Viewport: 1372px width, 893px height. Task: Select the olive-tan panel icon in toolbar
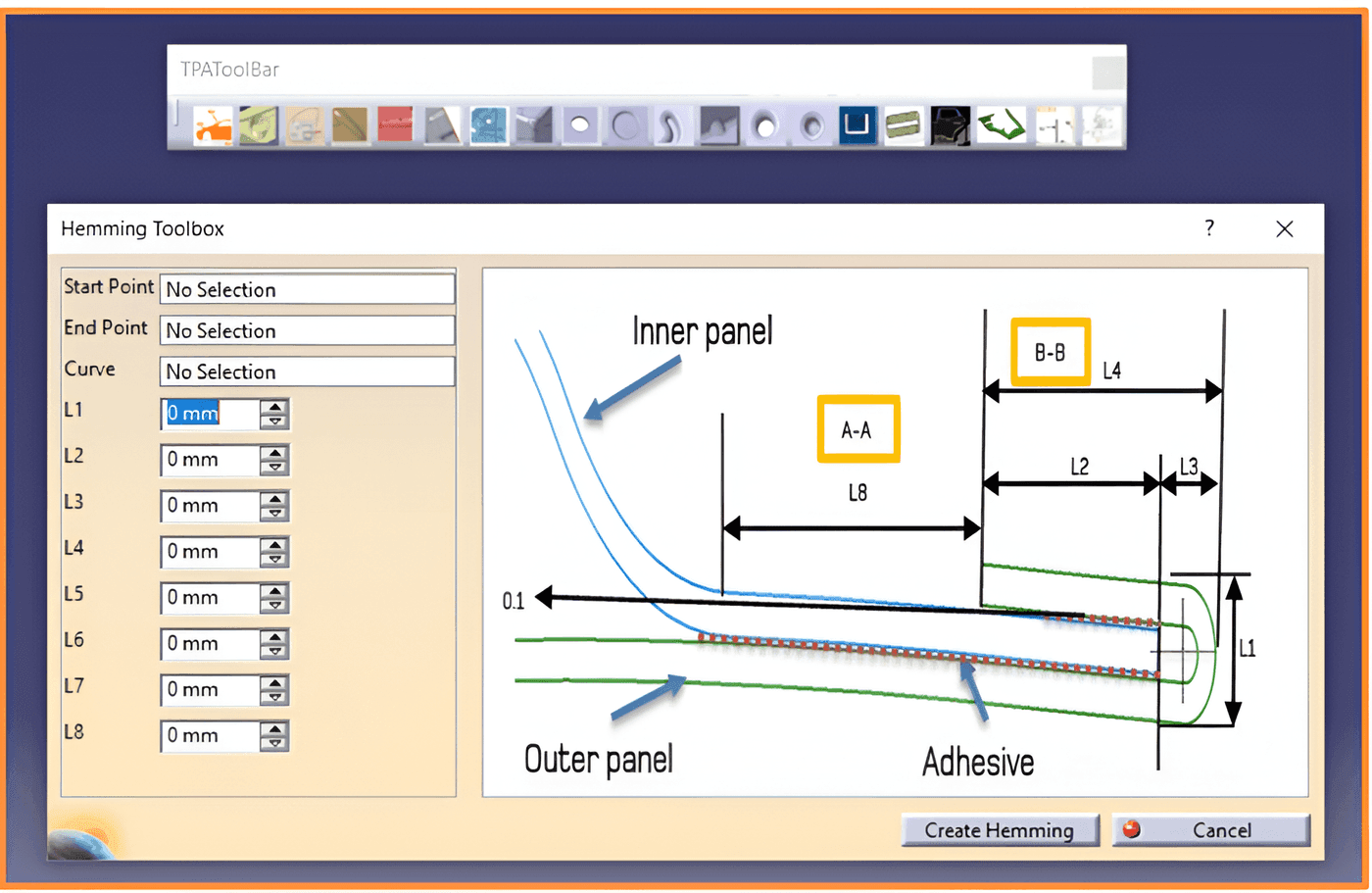(350, 125)
